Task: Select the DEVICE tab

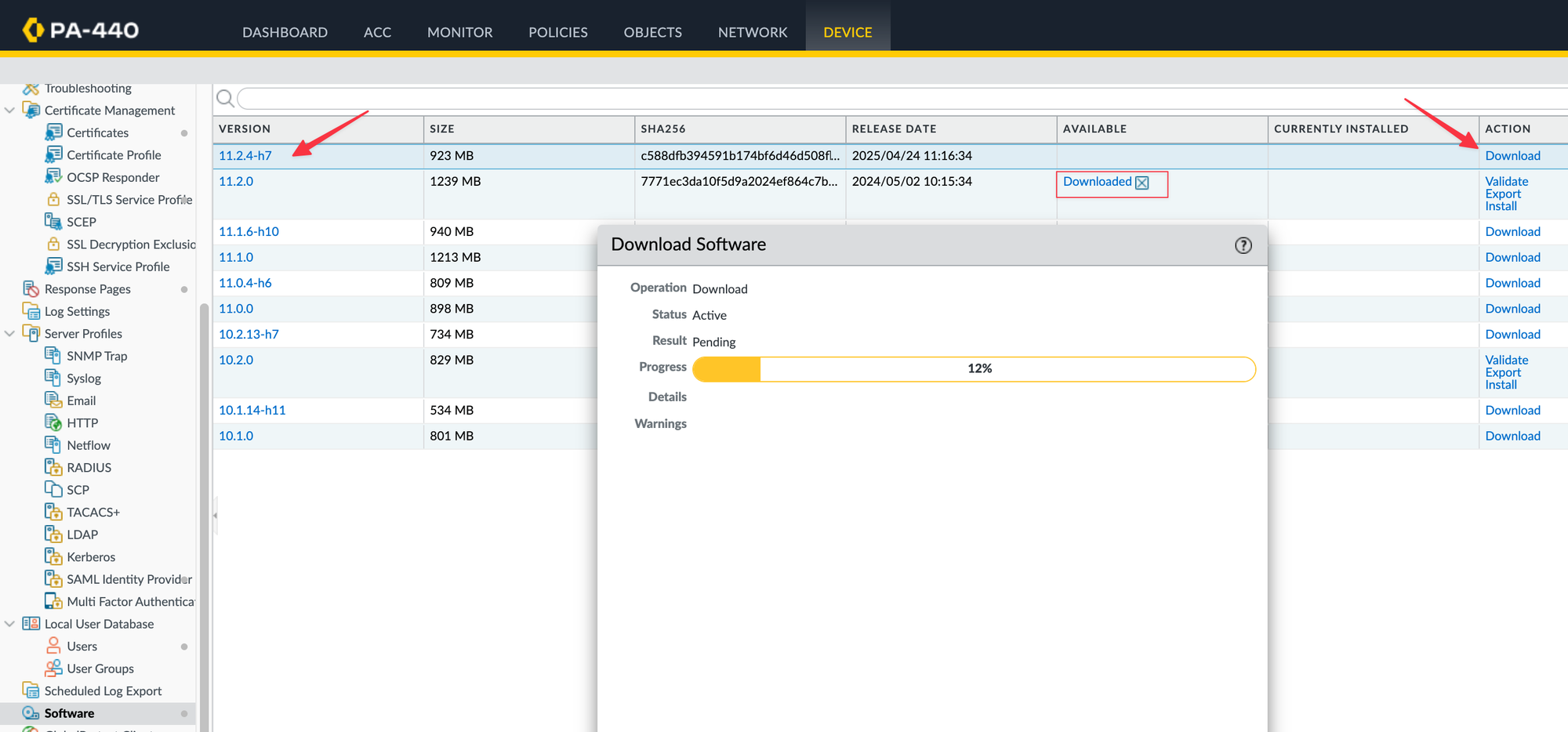Action: tap(848, 32)
